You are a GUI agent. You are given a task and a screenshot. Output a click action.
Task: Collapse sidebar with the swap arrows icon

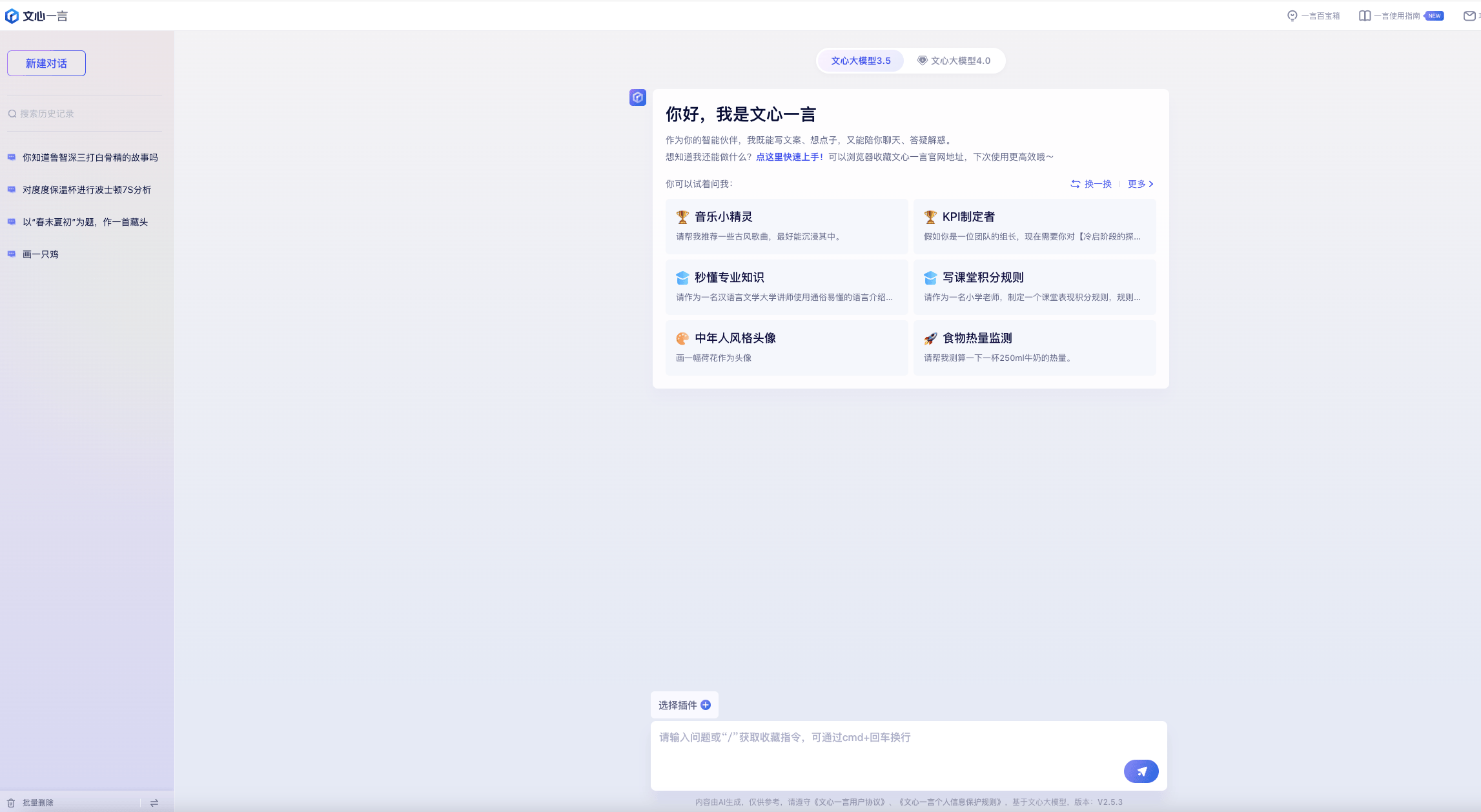(x=154, y=803)
